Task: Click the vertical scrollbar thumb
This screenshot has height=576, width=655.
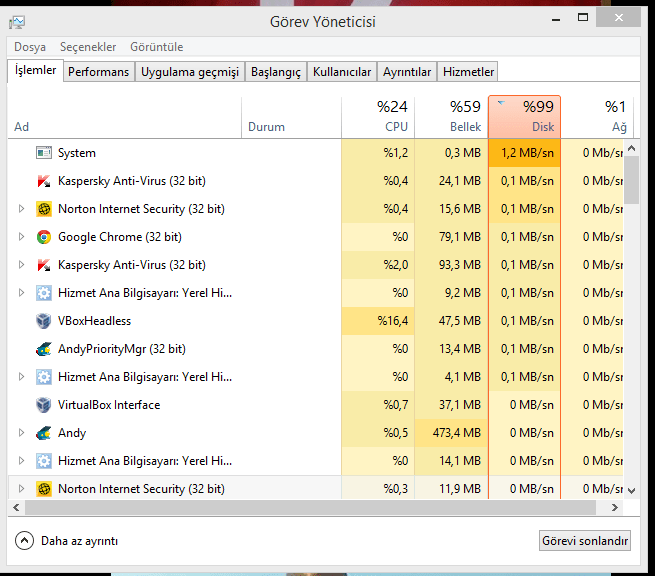Action: click(x=632, y=180)
